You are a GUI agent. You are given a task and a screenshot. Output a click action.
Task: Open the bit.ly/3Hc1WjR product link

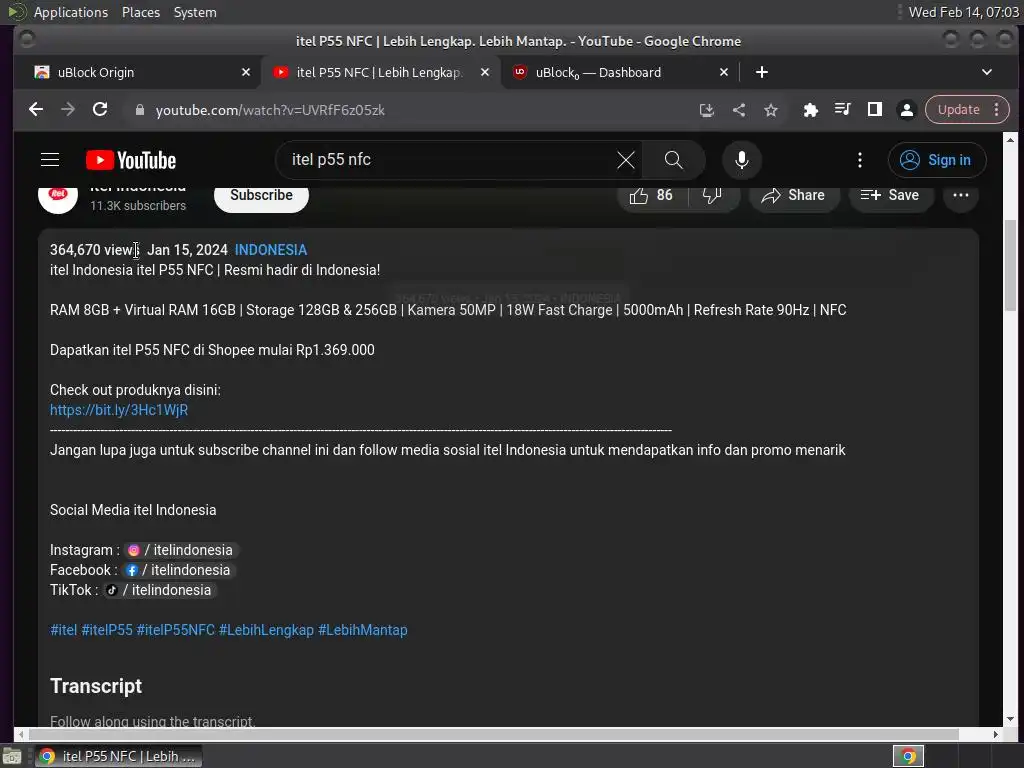click(119, 410)
